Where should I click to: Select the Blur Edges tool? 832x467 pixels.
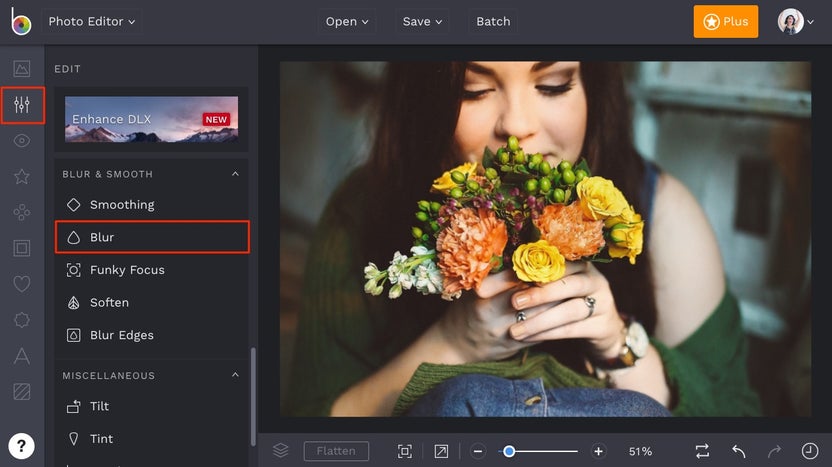coord(152,335)
